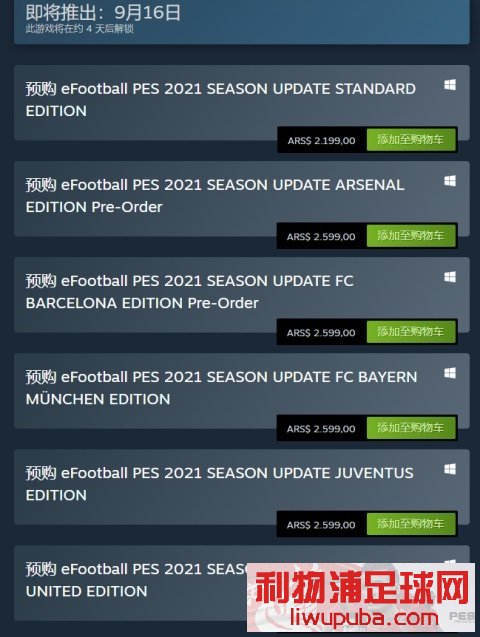Viewport: 480px width, 637px height.
Task: Open FC Barcelona Edition Pre-Order title
Action: point(190,292)
